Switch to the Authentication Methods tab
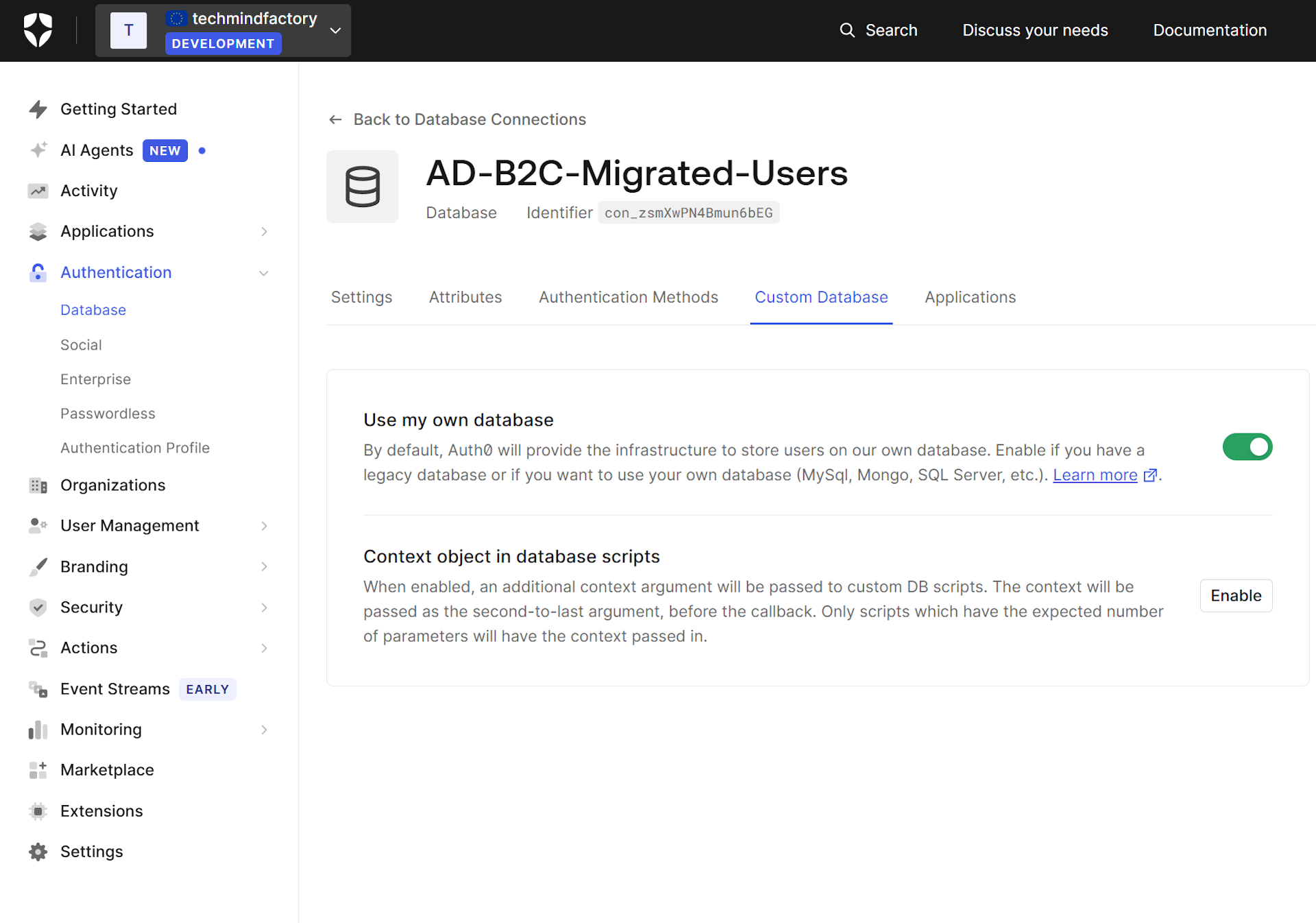Viewport: 1316px width, 923px height. click(628, 297)
